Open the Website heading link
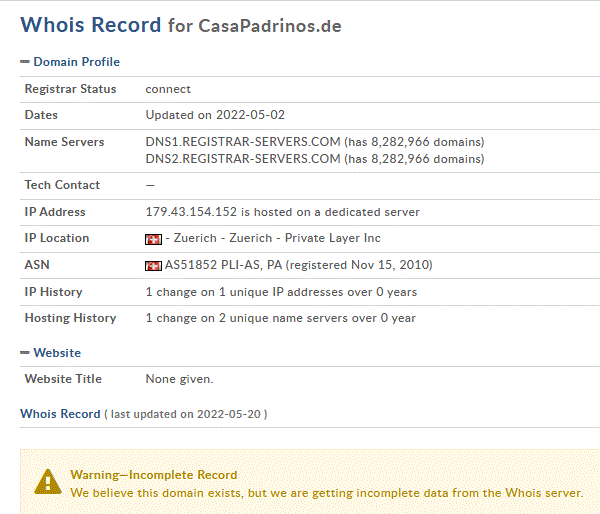The height and width of the screenshot is (514, 600). [57, 353]
